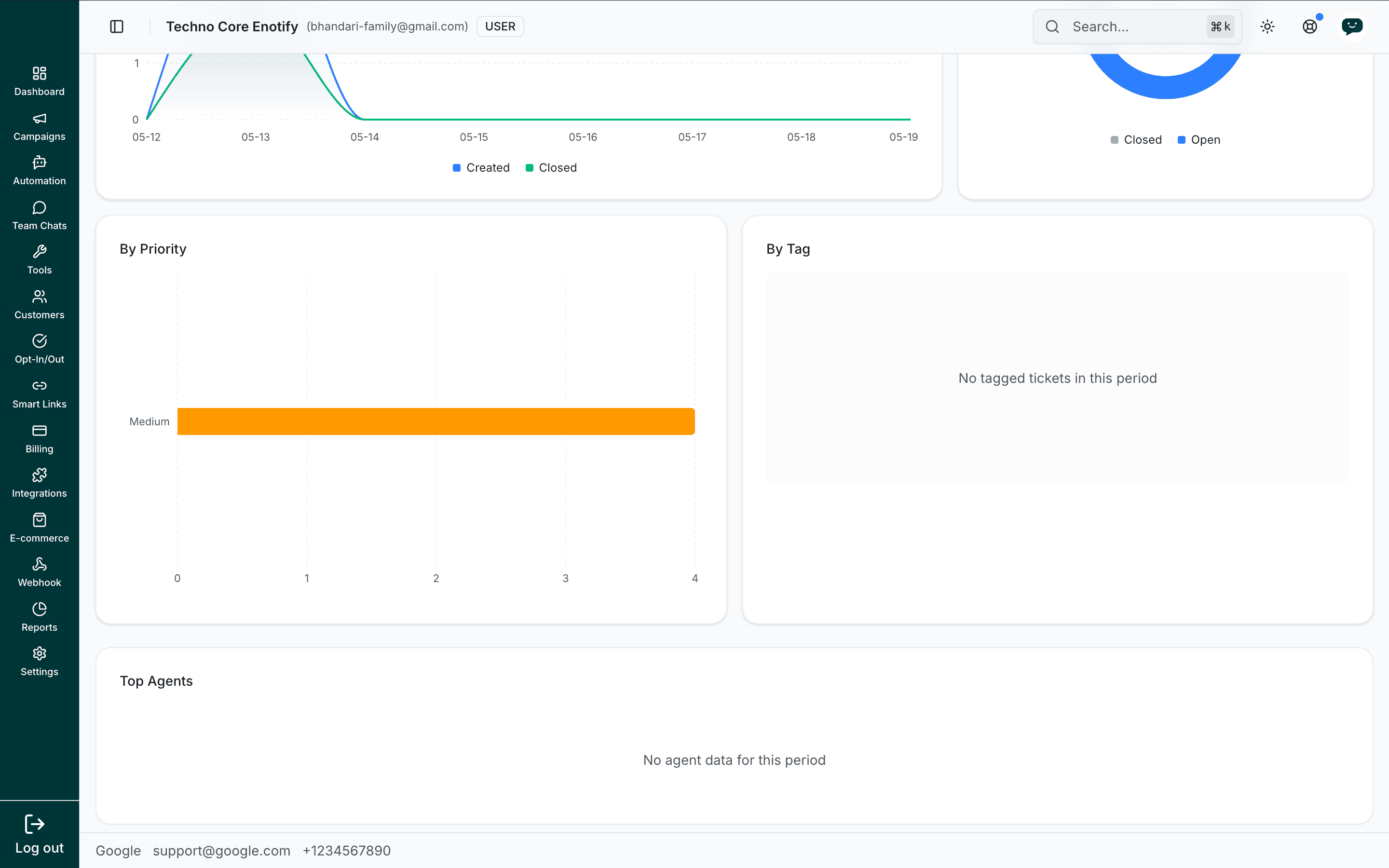Screen dimensions: 1389x868
Task: Click the By Tag heading
Action: [x=788, y=248]
